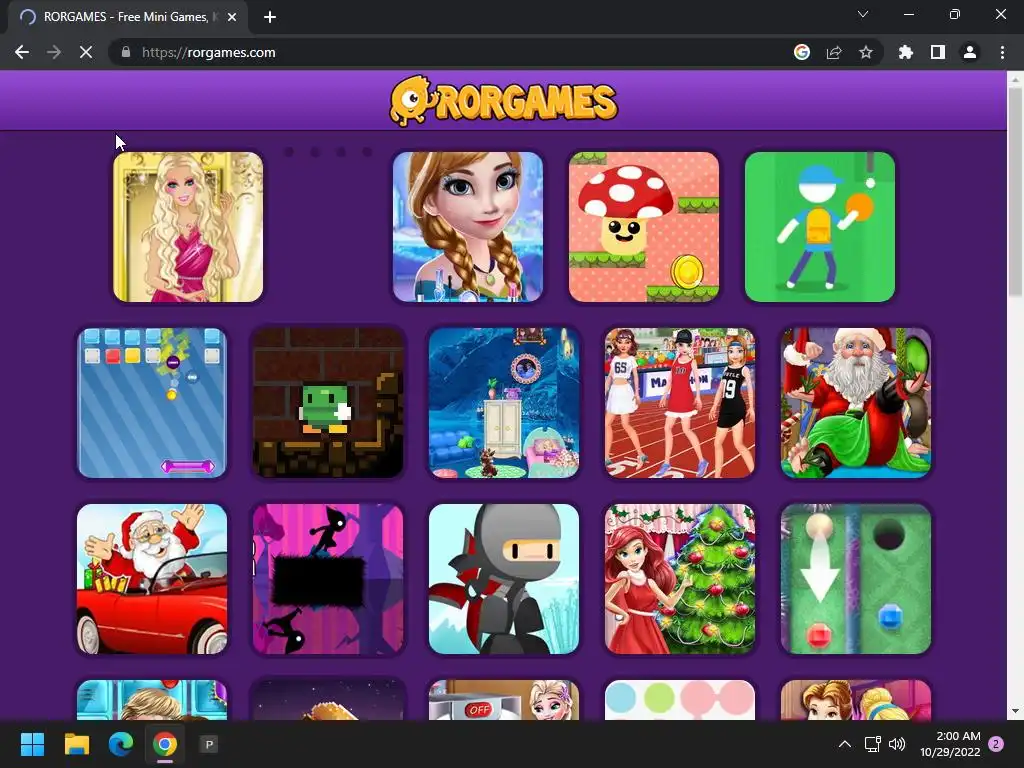Open the marathon girls dress-up game
Image resolution: width=1024 pixels, height=768 pixels.
(x=680, y=403)
